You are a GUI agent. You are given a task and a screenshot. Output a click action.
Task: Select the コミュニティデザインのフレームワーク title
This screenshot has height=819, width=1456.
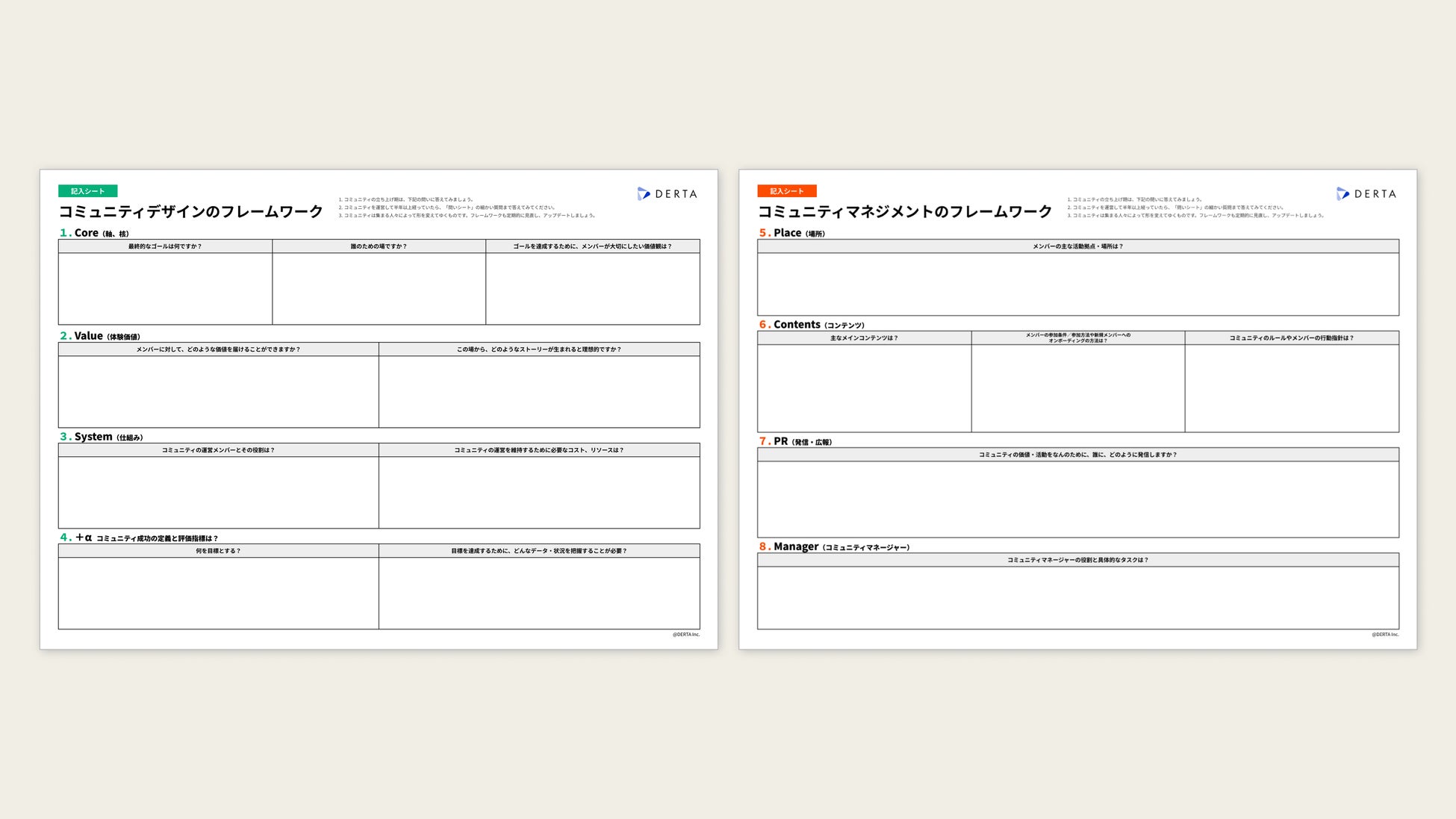[190, 212]
